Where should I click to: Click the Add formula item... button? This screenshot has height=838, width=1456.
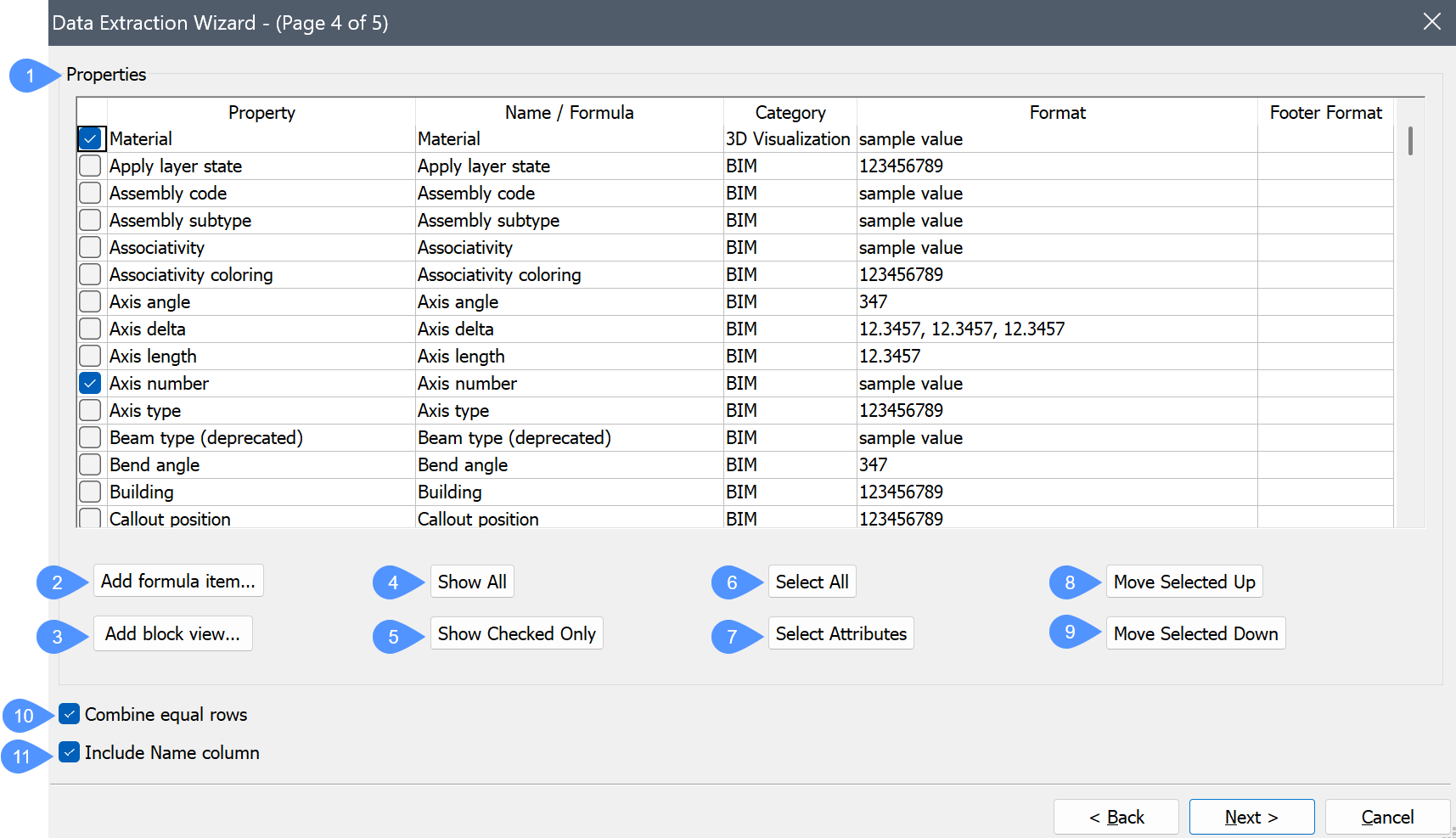point(177,582)
